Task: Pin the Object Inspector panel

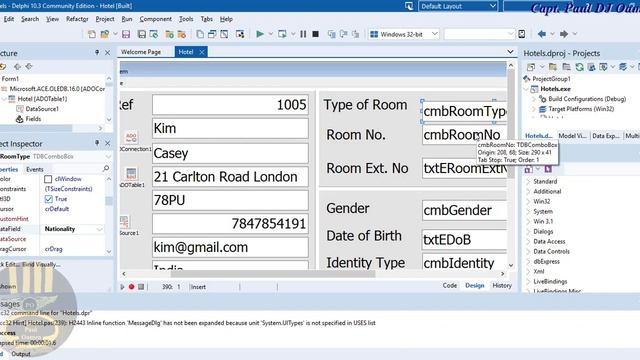Action: (x=97, y=143)
